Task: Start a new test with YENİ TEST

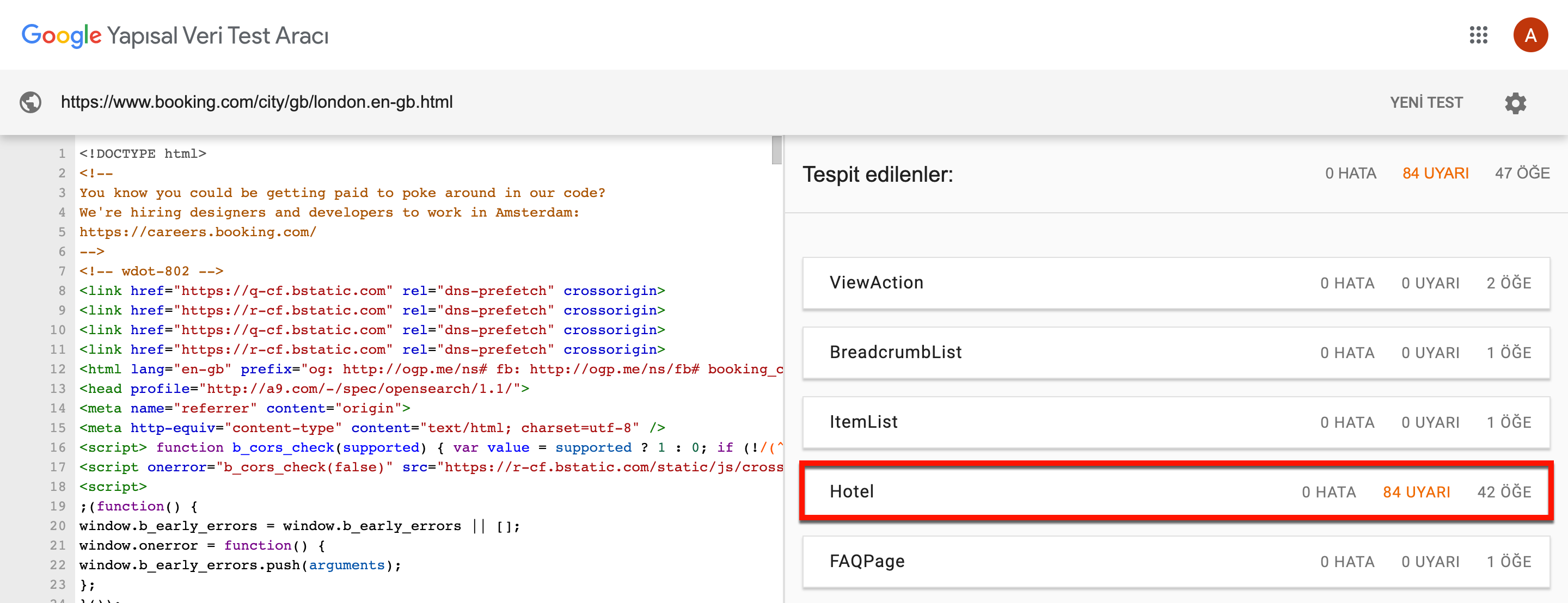Action: click(x=1426, y=102)
